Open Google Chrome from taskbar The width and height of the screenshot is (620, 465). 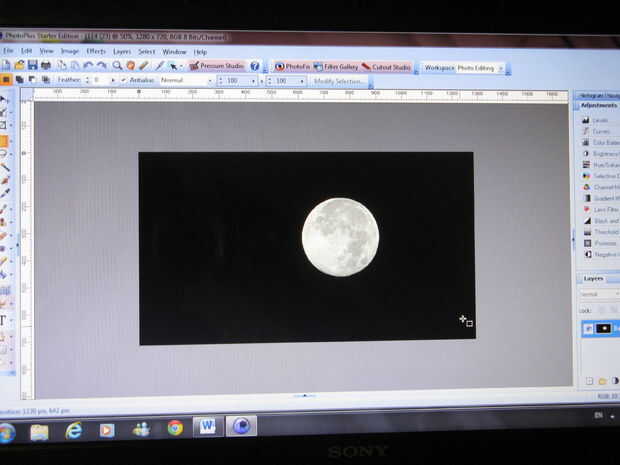pyautogui.click(x=175, y=428)
